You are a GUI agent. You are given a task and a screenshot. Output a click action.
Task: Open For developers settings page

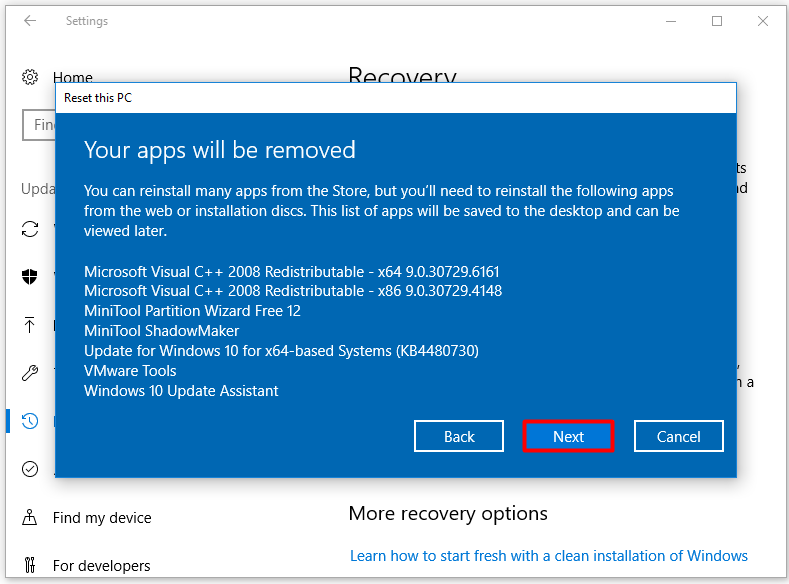click(x=101, y=566)
